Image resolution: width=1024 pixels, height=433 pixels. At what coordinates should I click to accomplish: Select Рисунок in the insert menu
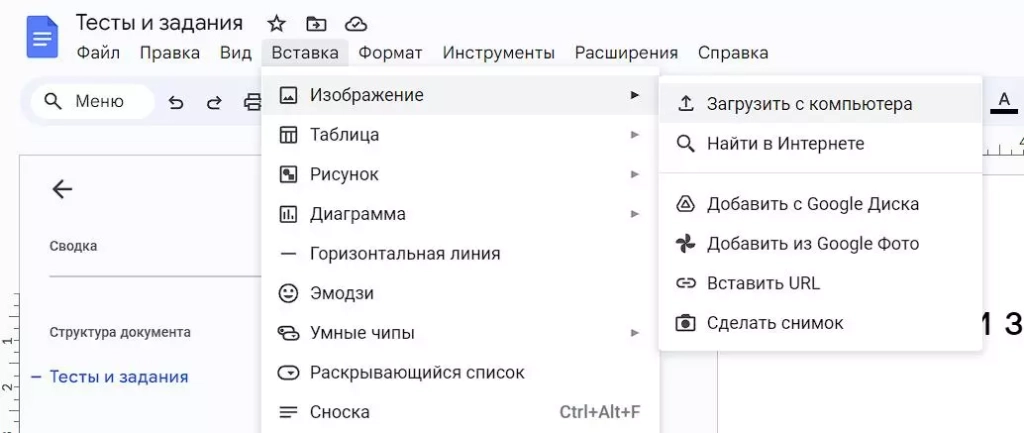[460, 174]
